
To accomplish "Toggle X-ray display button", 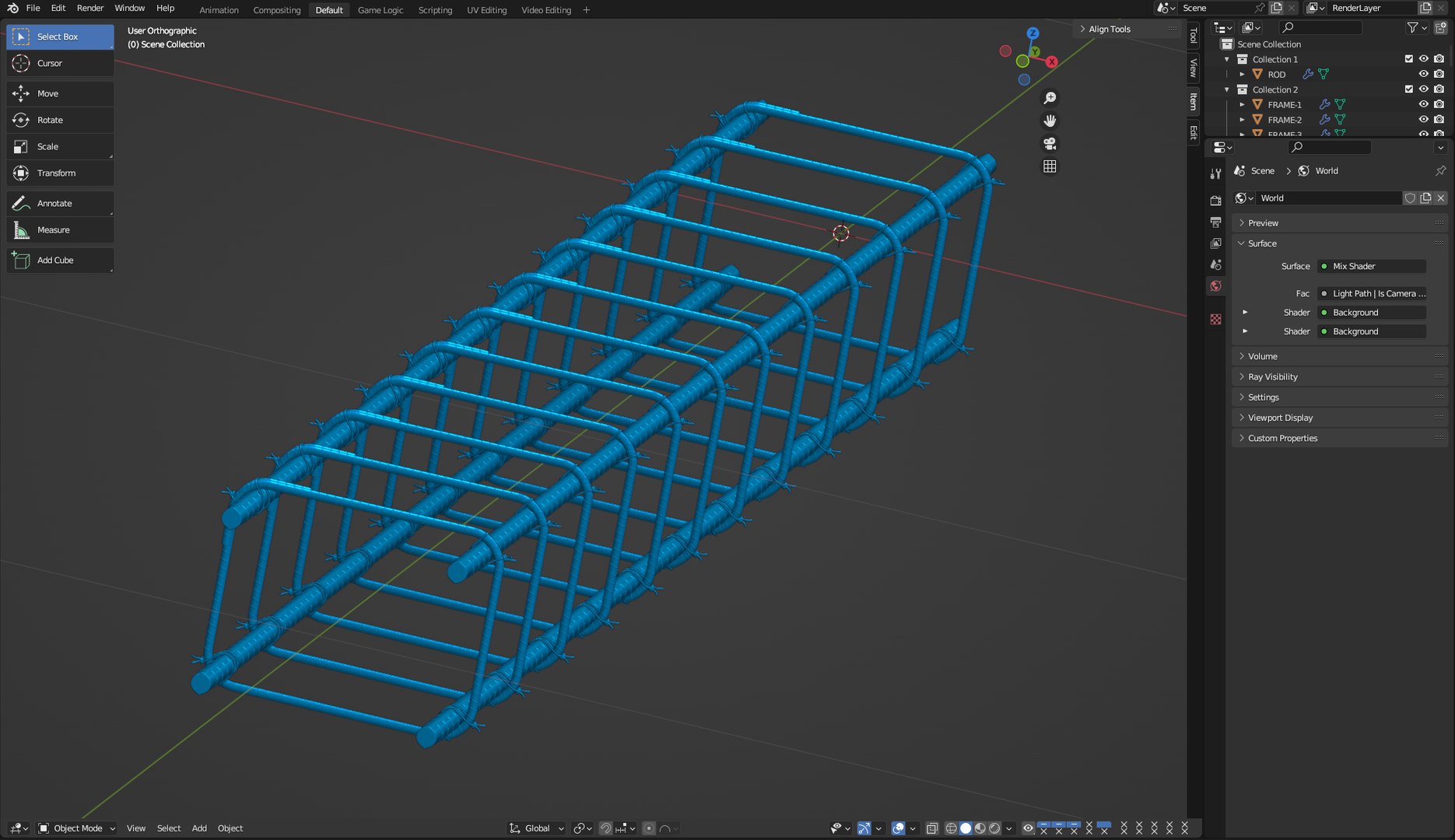I will tap(931, 828).
